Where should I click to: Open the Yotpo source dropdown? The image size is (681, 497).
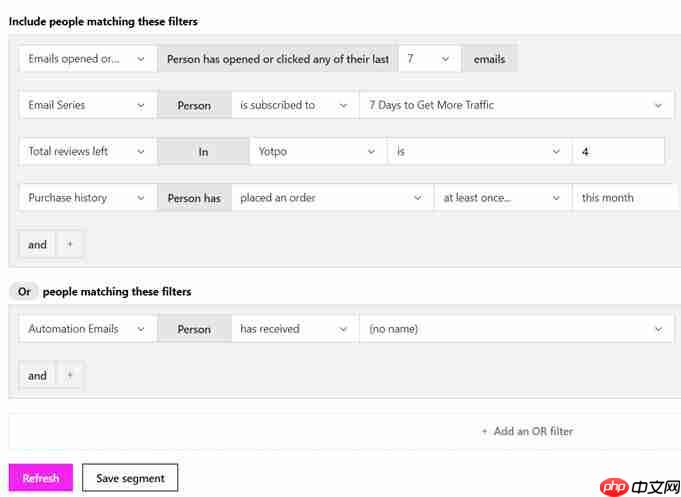(317, 152)
